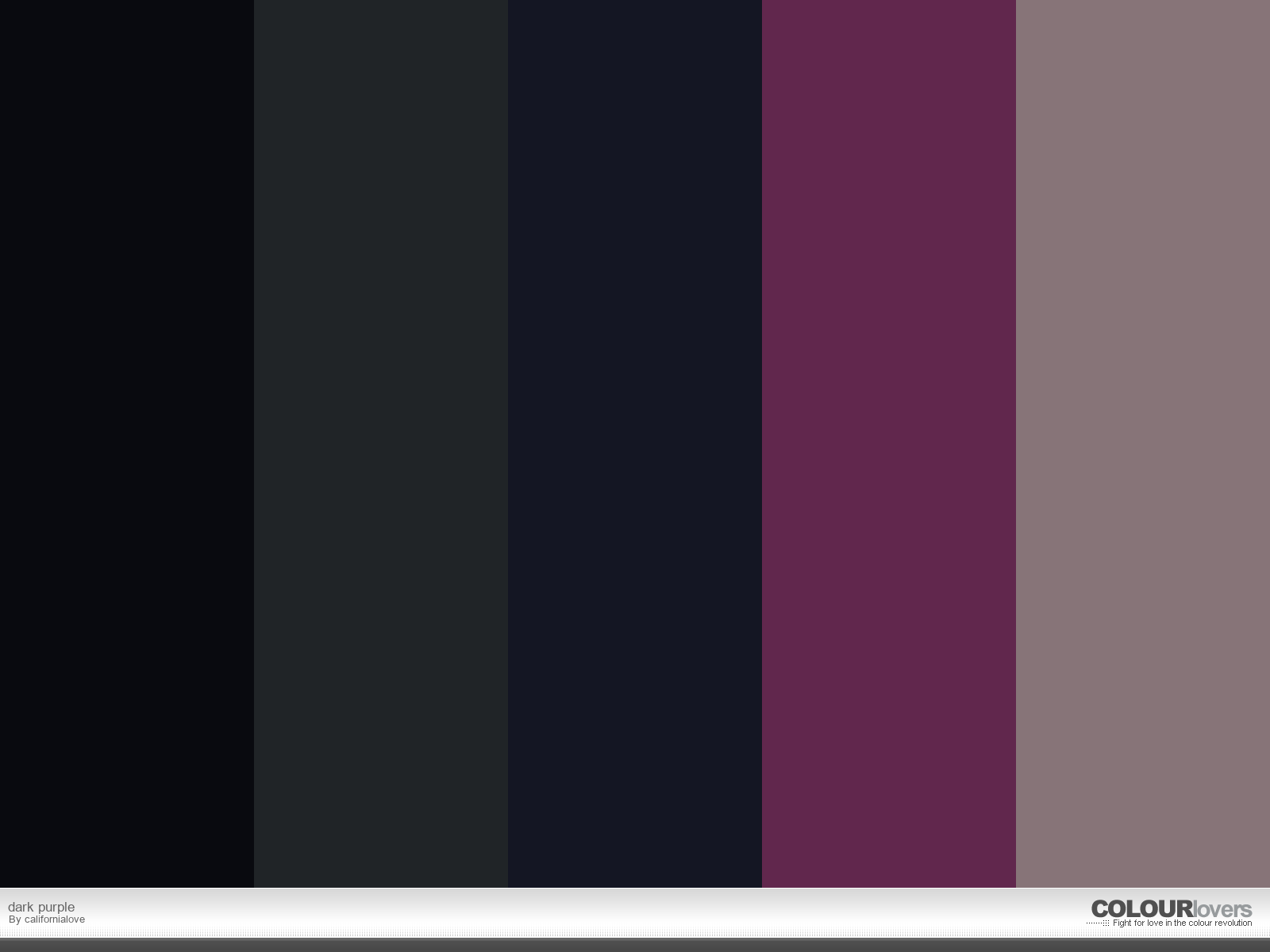This screenshot has width=1270, height=952.
Task: Click the dark gray strip at the very bottom
Action: pyautogui.click(x=635, y=945)
